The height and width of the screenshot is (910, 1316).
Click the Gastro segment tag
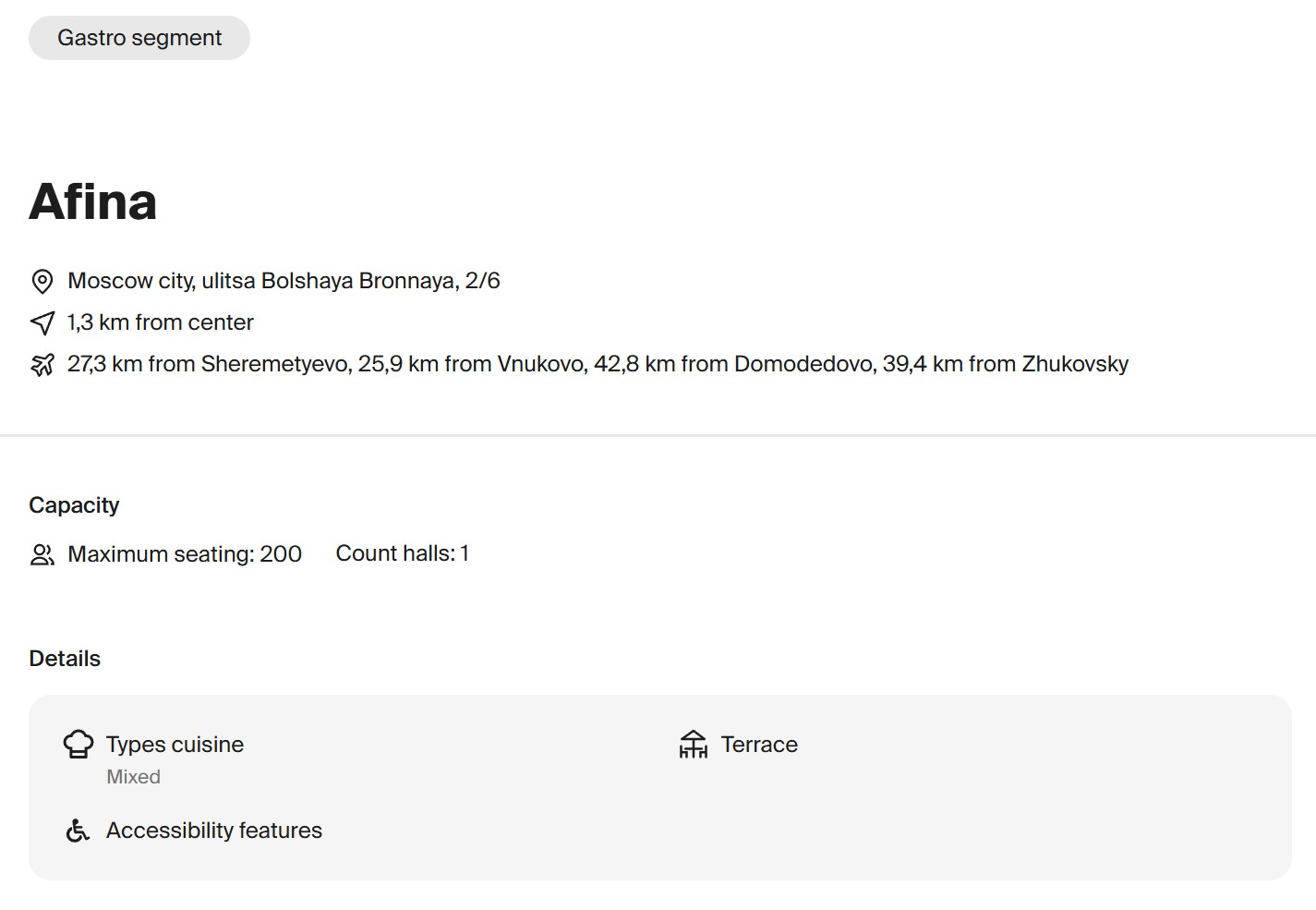coord(139,38)
